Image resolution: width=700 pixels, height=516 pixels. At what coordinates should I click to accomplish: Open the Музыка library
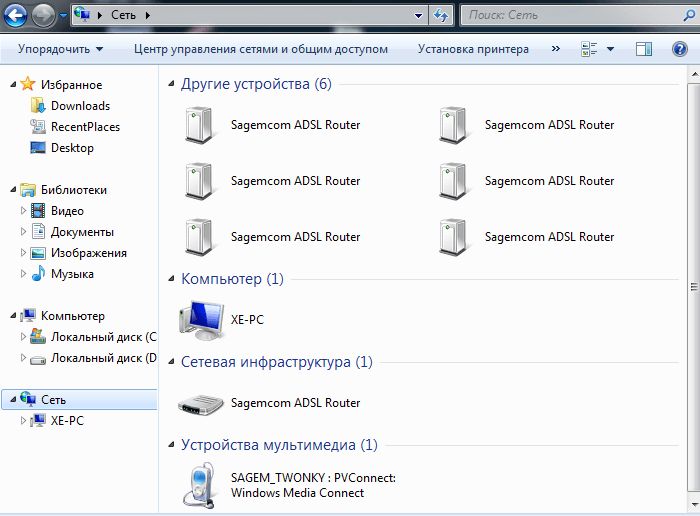pyautogui.click(x=72, y=274)
